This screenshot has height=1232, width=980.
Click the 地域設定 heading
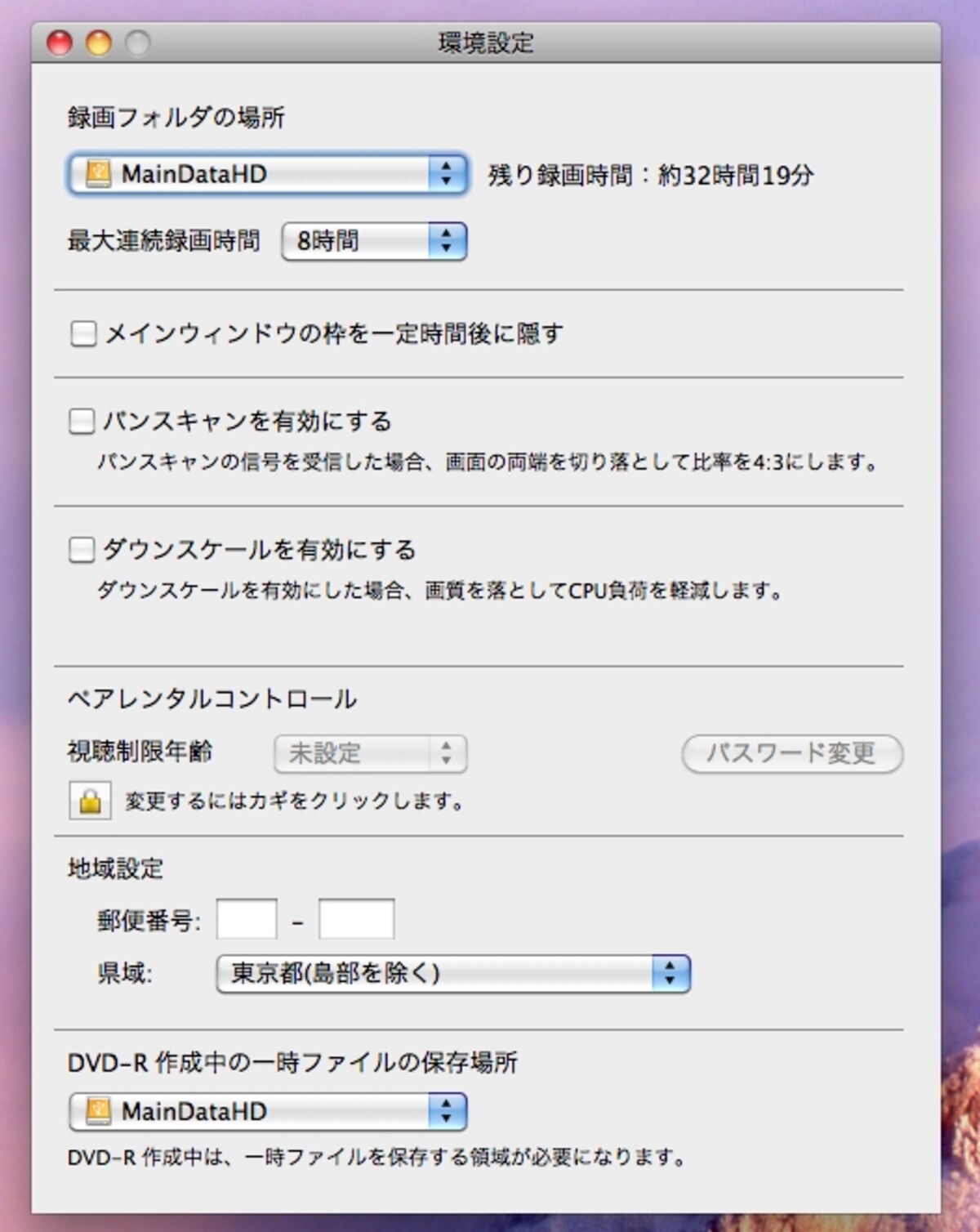click(115, 868)
